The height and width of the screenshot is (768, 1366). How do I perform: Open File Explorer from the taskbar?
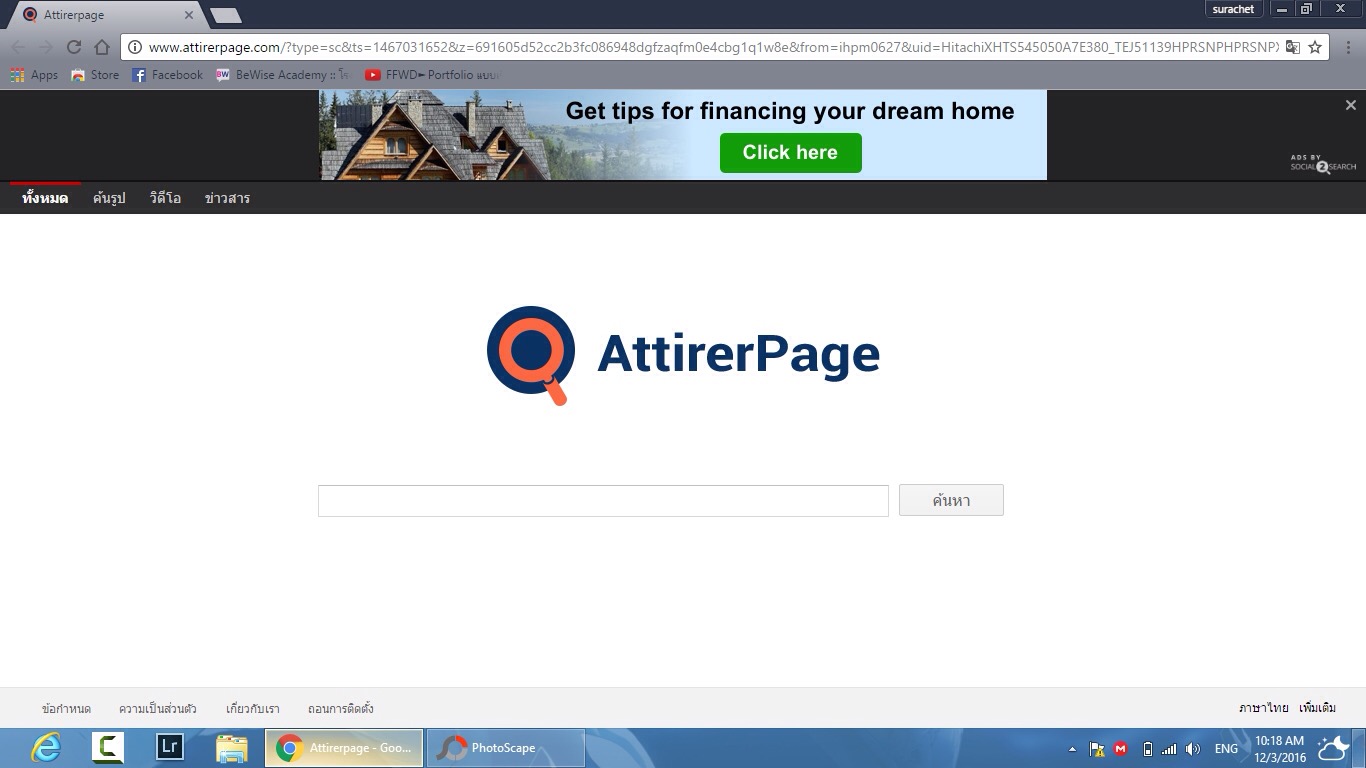tap(232, 748)
